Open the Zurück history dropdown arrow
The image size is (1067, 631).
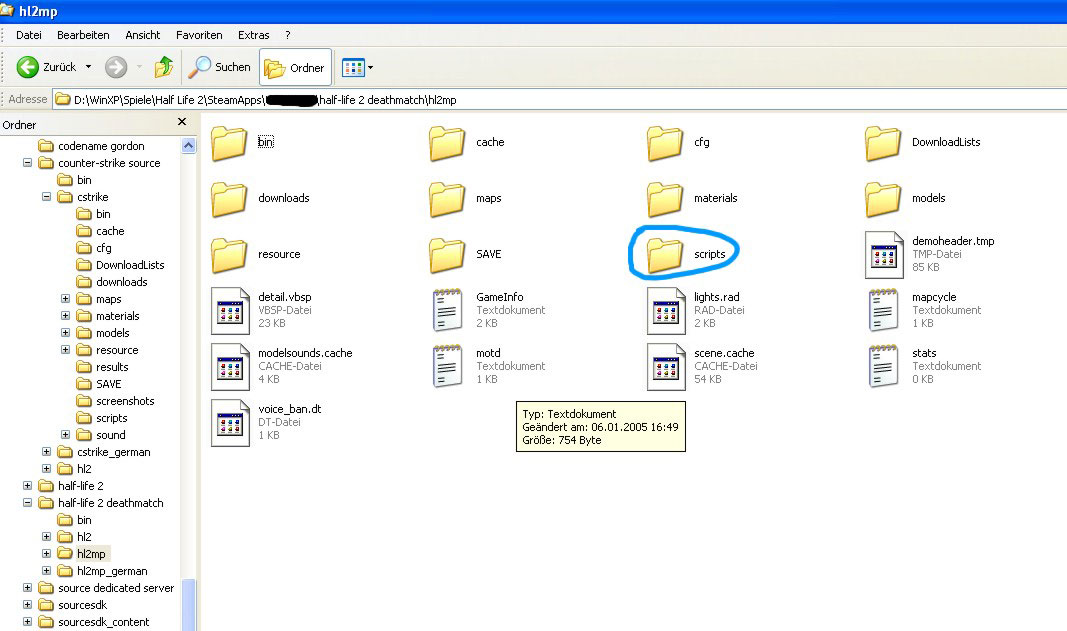(x=88, y=67)
